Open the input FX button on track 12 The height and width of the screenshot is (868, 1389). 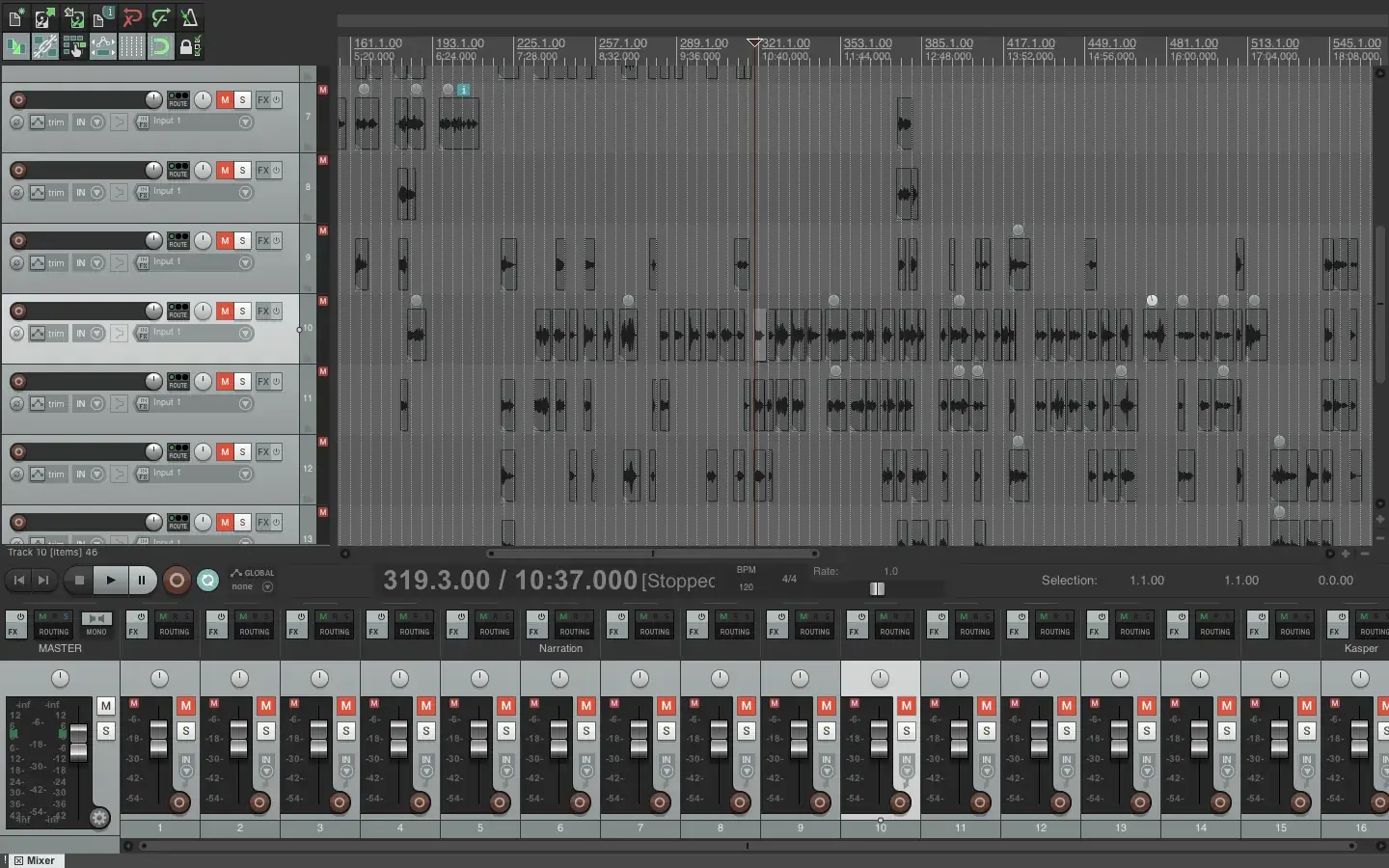click(x=143, y=474)
